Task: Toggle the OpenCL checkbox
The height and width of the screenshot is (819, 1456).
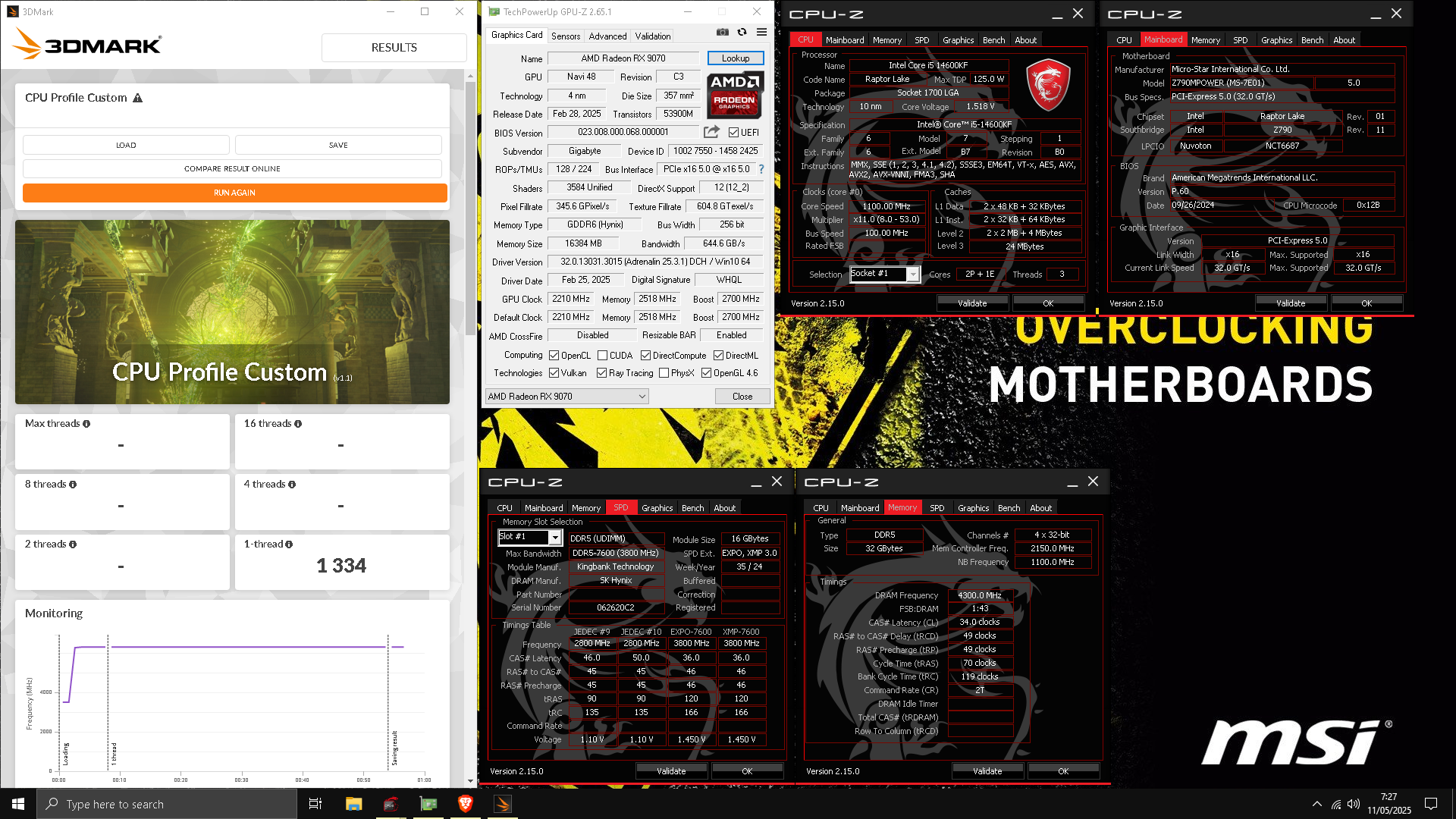Action: pos(554,356)
